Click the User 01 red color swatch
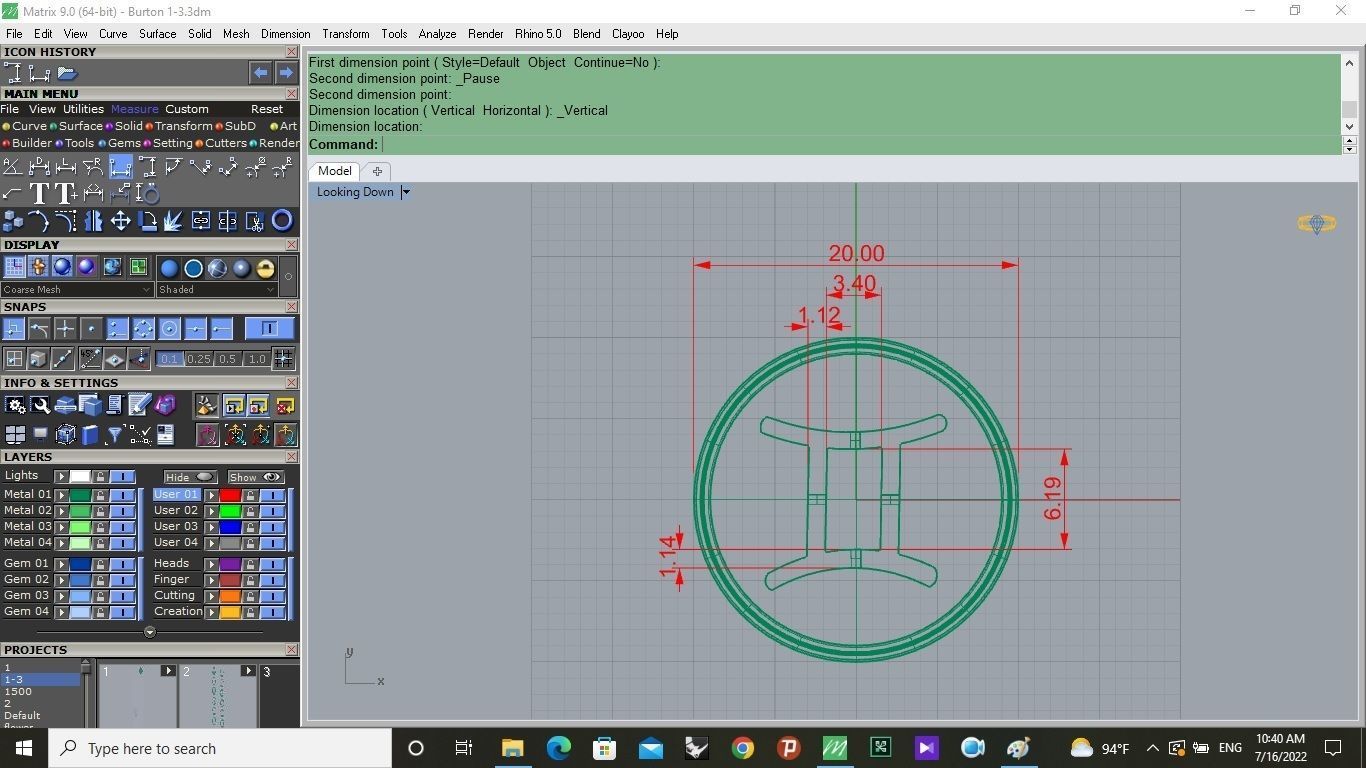Image resolution: width=1366 pixels, height=768 pixels. click(x=230, y=495)
